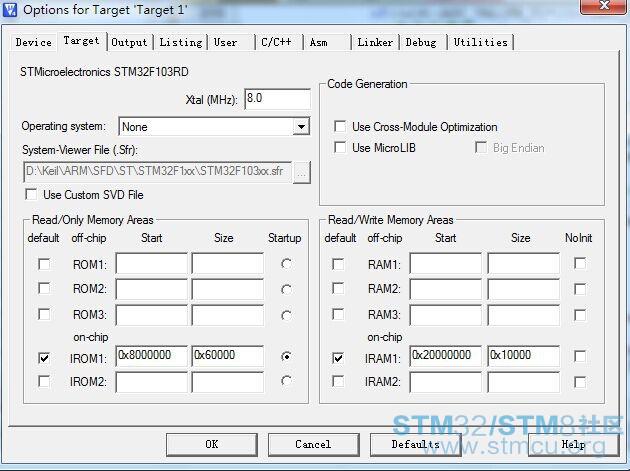Enable NoInit for RAM2

pos(580,289)
